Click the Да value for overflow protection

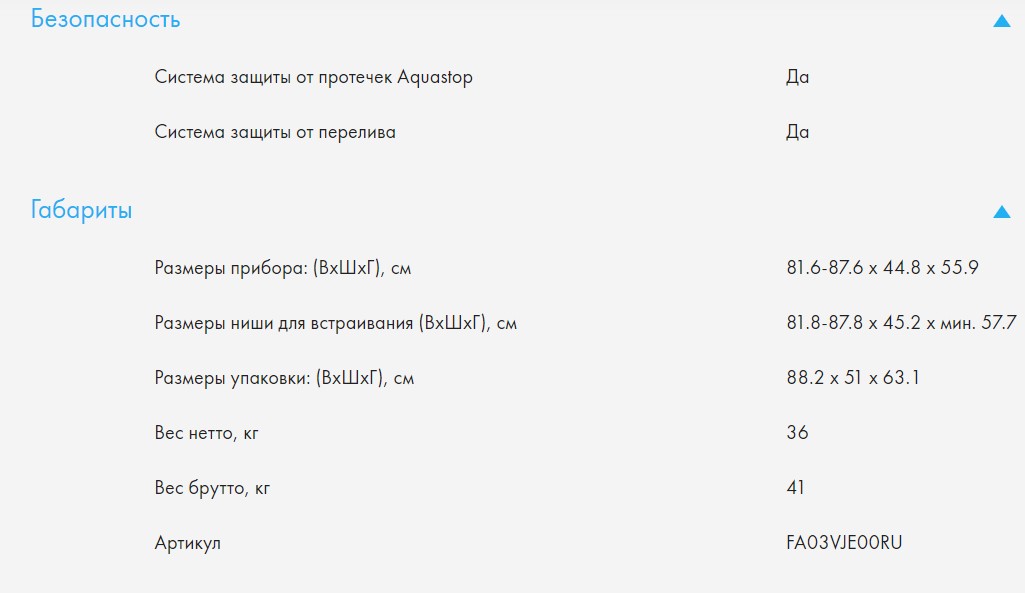pos(797,132)
